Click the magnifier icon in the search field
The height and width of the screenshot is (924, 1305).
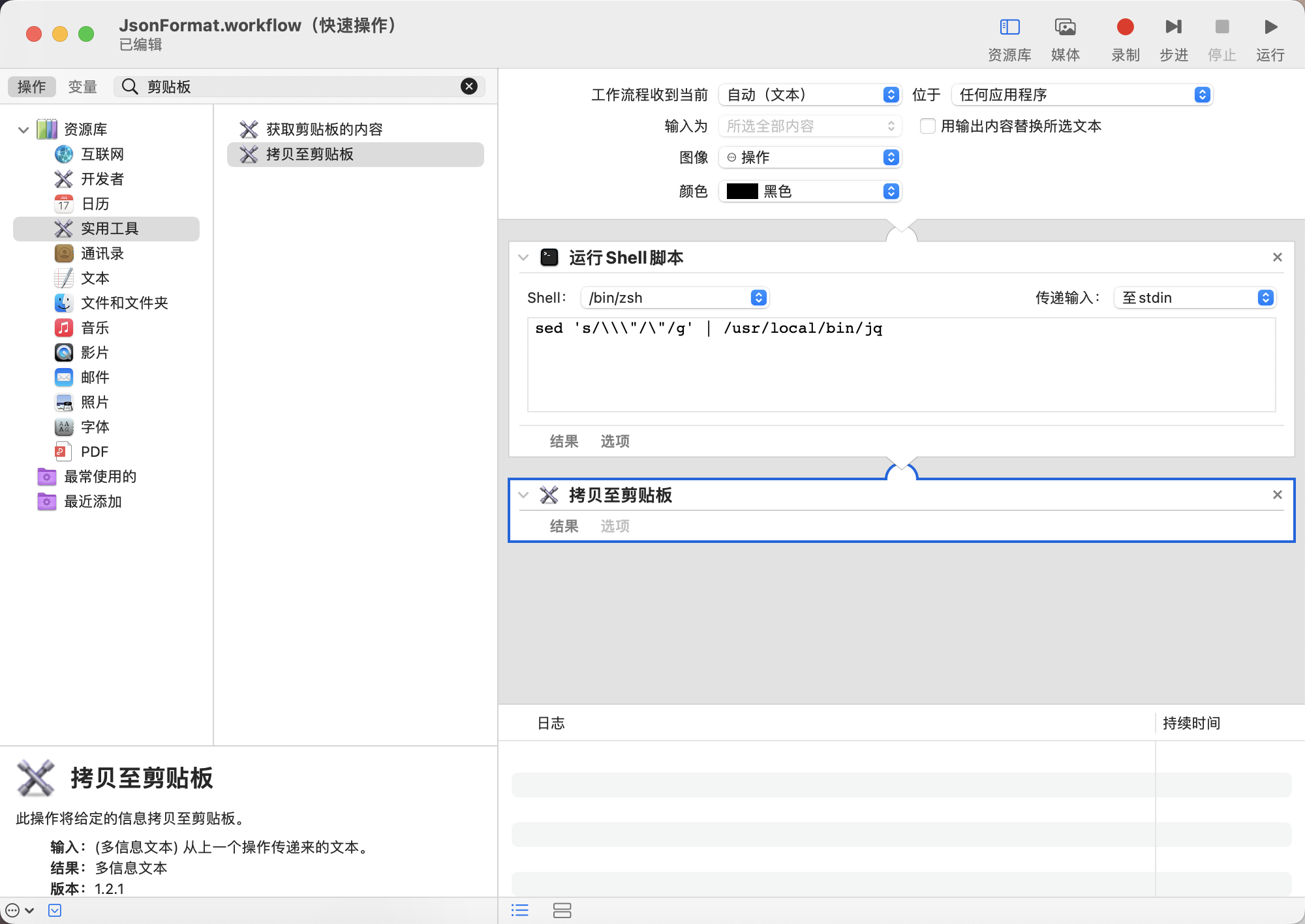[130, 86]
